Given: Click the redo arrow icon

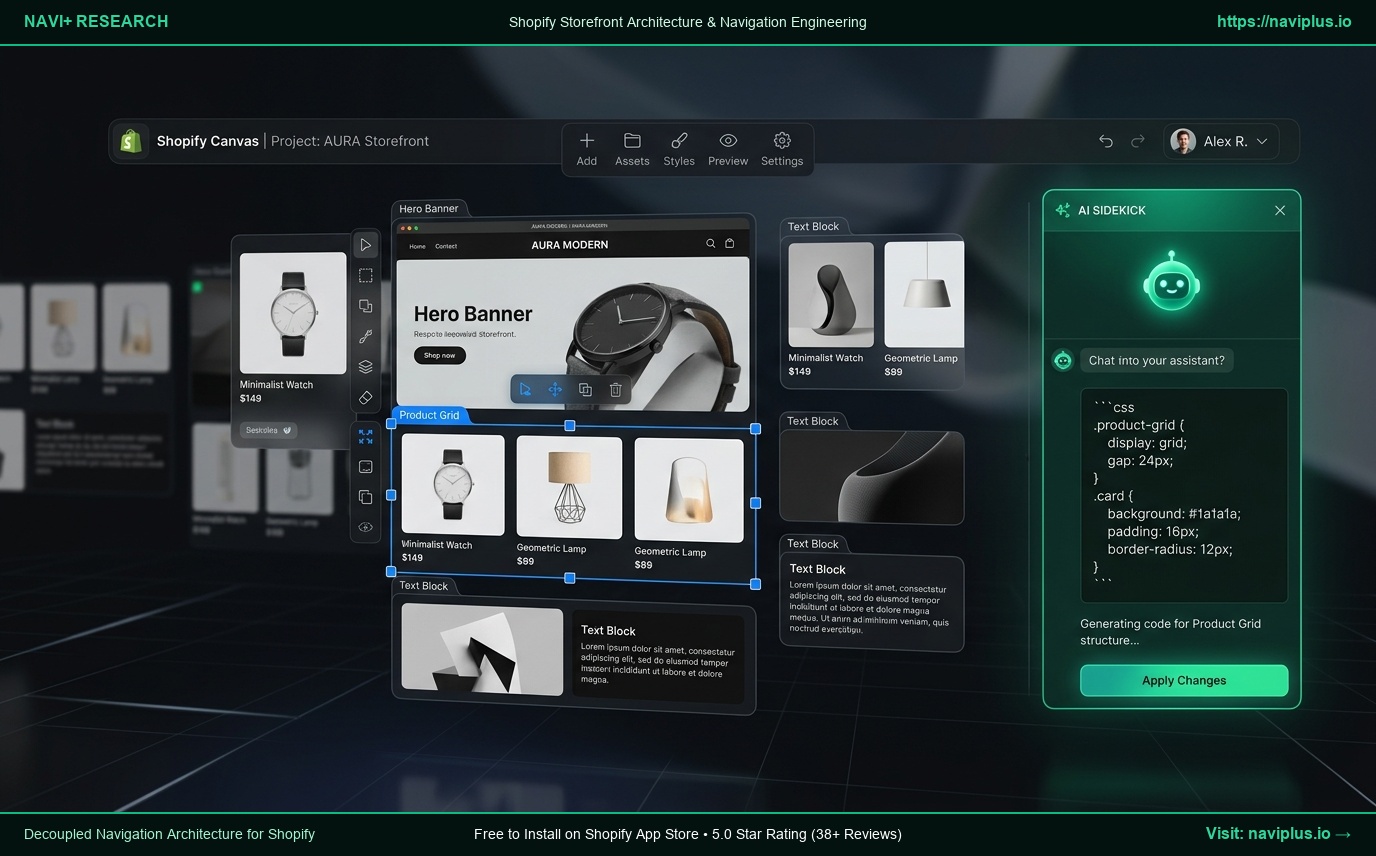Looking at the screenshot, I should [1137, 141].
